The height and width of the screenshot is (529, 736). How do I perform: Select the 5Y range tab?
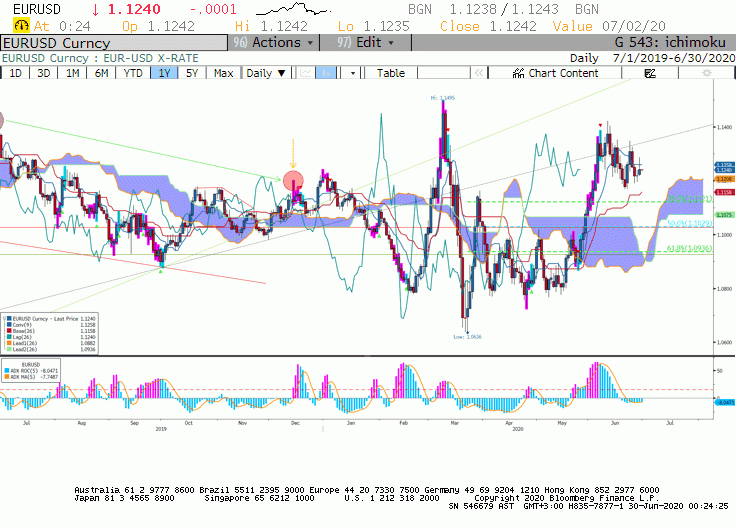(192, 73)
